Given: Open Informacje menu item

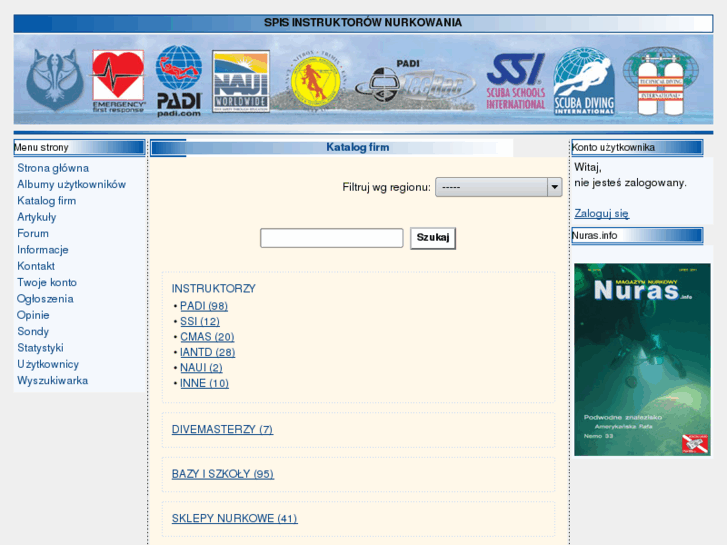Looking at the screenshot, I should click(x=43, y=250).
